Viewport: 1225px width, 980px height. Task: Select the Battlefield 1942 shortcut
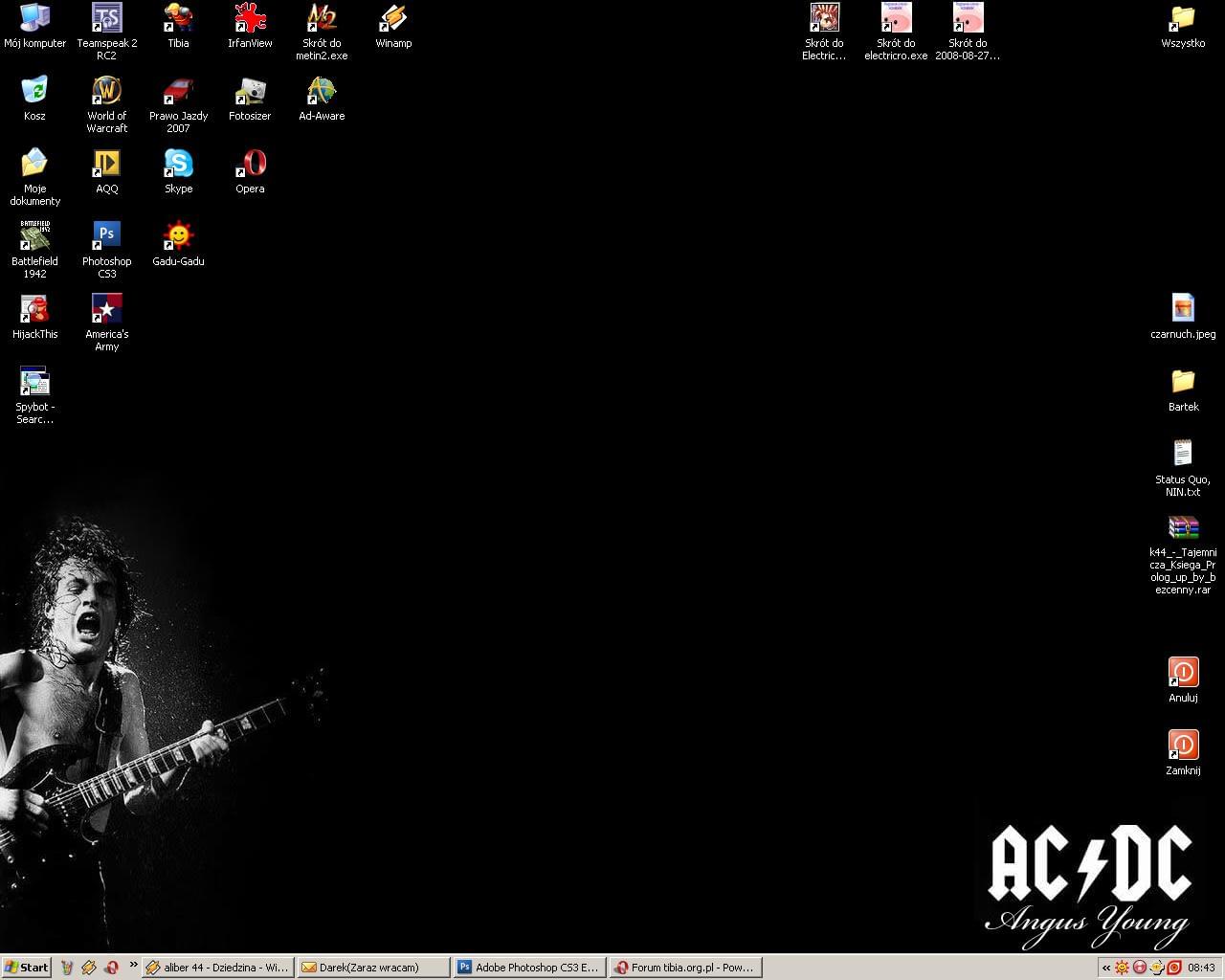(34, 250)
